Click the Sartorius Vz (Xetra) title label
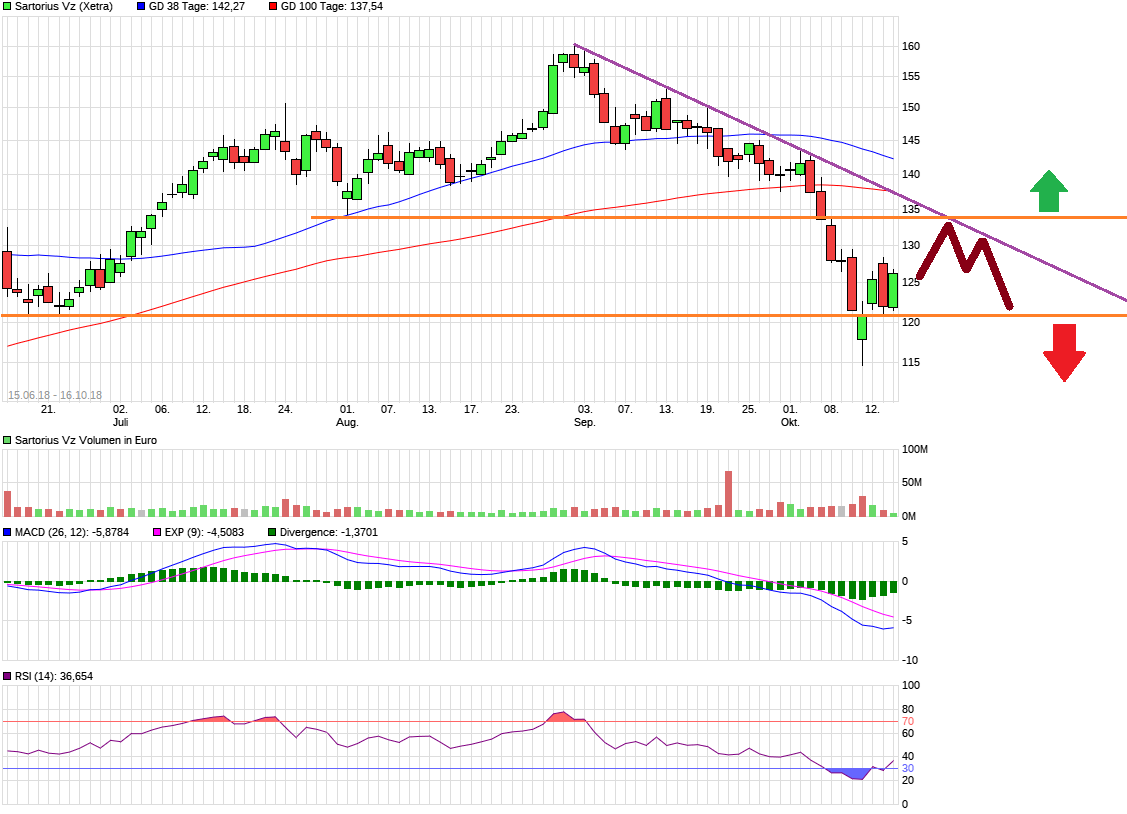Screen dimensions: 1127x814 pos(63,6)
